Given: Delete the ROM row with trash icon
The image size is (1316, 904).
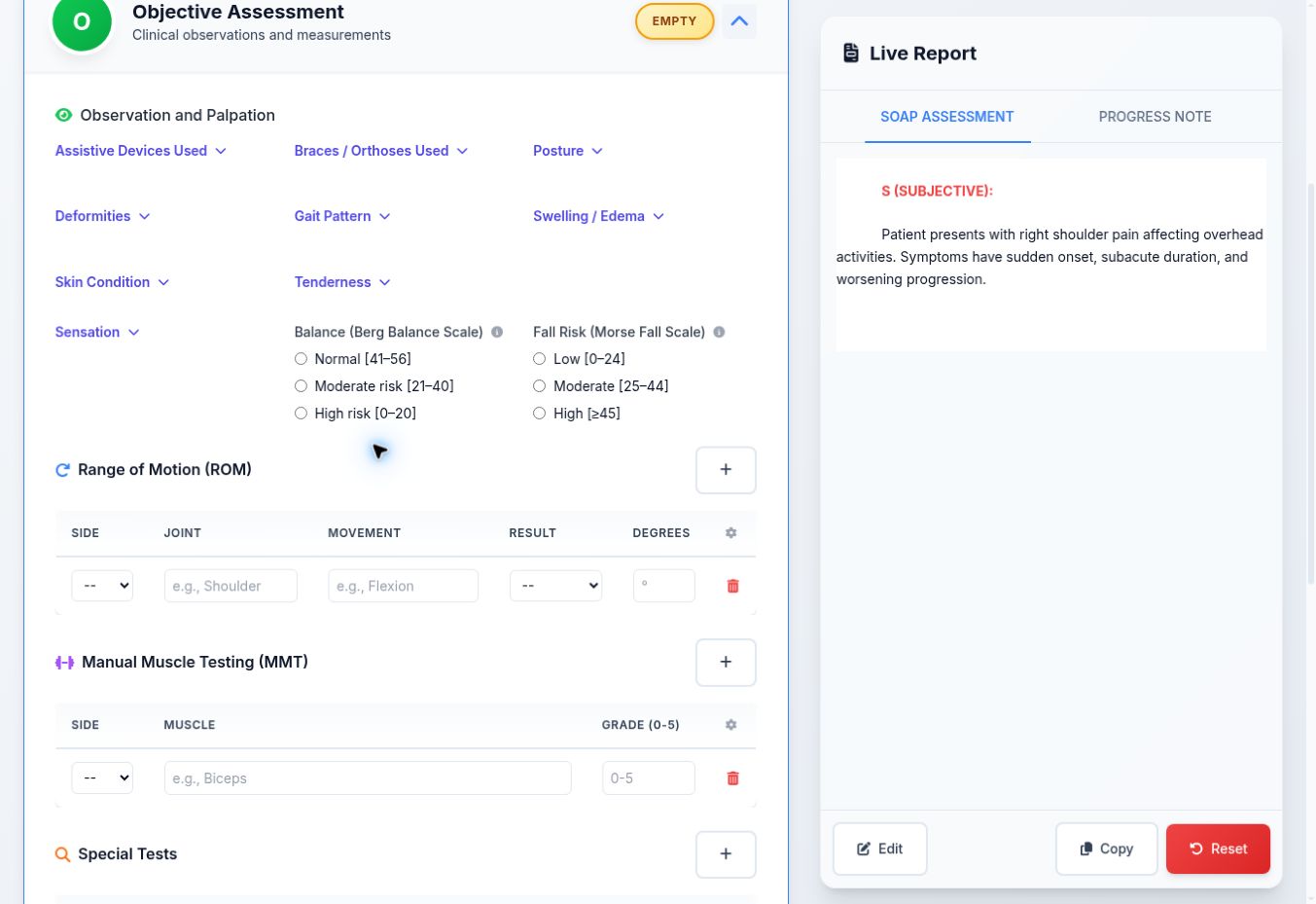Looking at the screenshot, I should click(x=733, y=586).
